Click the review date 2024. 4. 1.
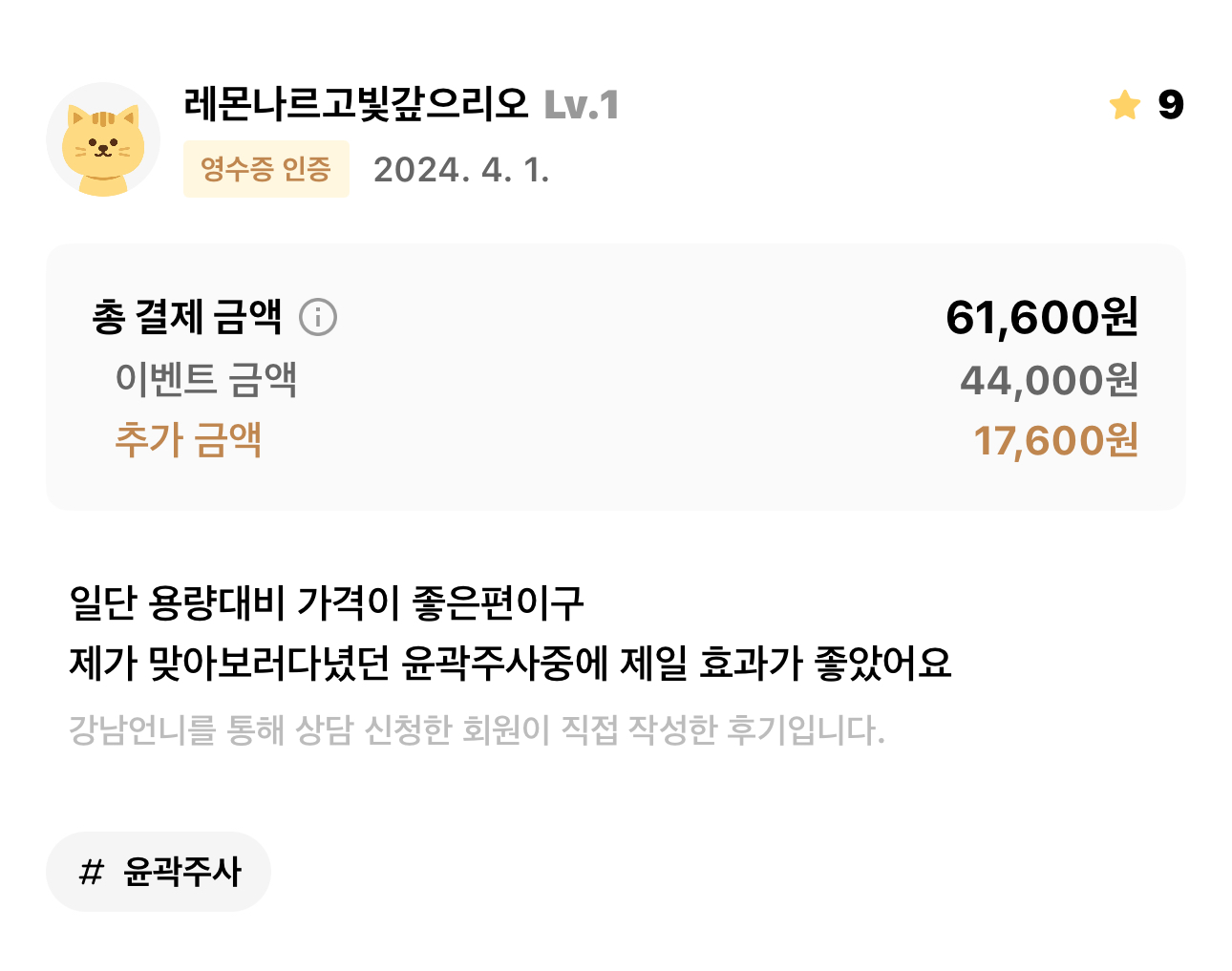Screen dimensions: 1232x971 click(x=461, y=170)
